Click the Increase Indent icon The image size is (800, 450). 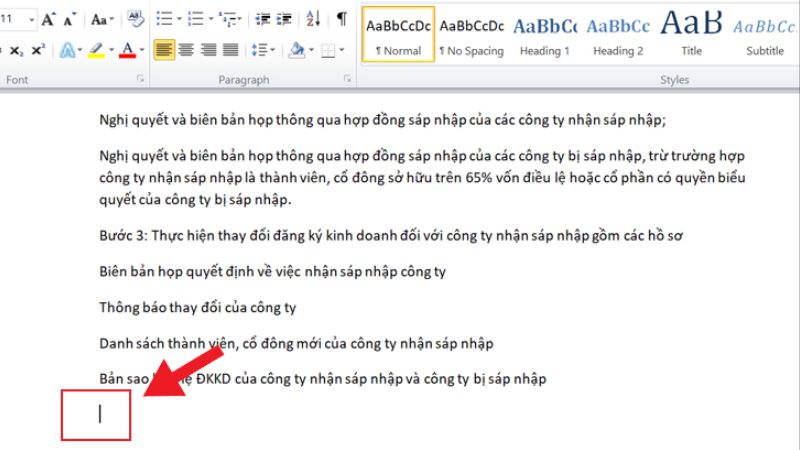pyautogui.click(x=284, y=19)
